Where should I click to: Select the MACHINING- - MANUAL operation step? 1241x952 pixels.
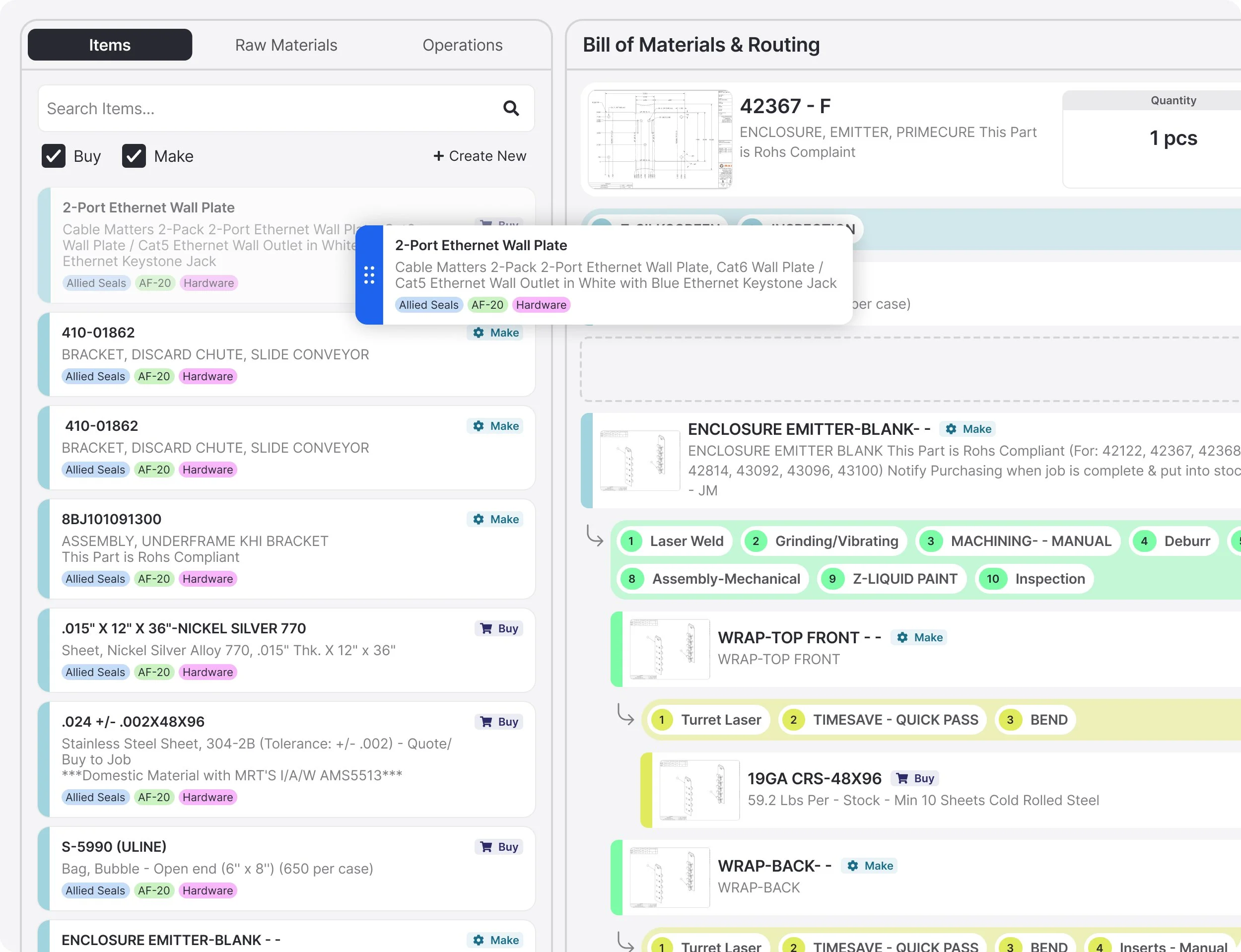coord(1018,541)
